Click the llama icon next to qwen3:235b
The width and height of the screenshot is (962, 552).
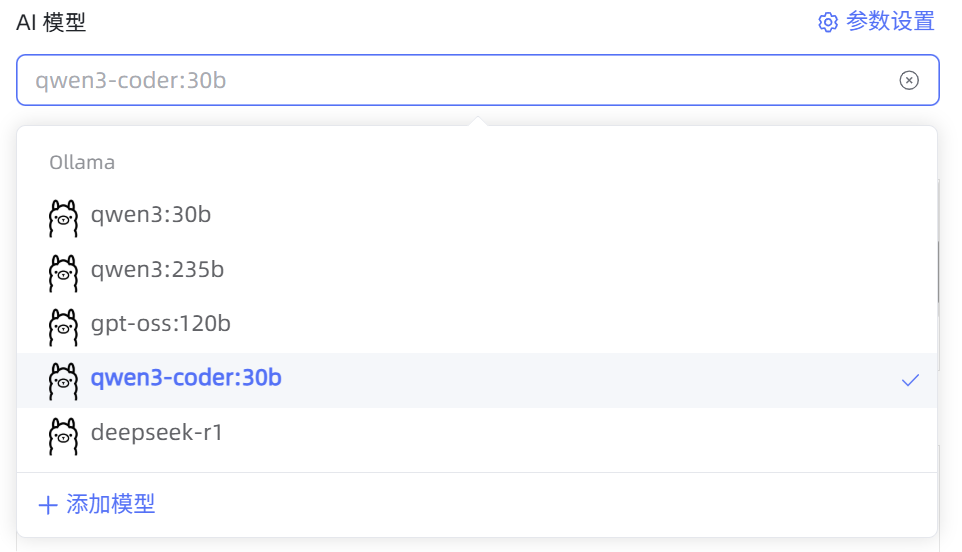click(63, 271)
